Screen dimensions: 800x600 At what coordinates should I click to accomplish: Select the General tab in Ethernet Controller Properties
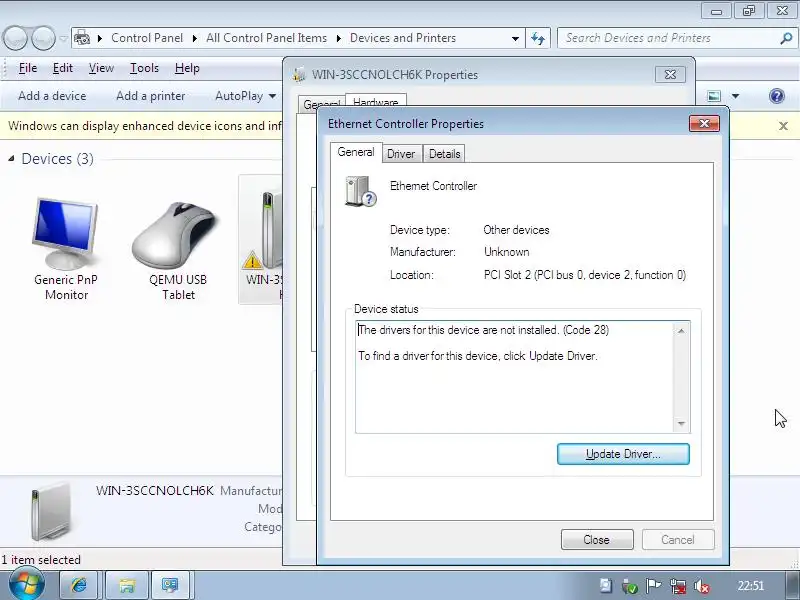[356, 152]
